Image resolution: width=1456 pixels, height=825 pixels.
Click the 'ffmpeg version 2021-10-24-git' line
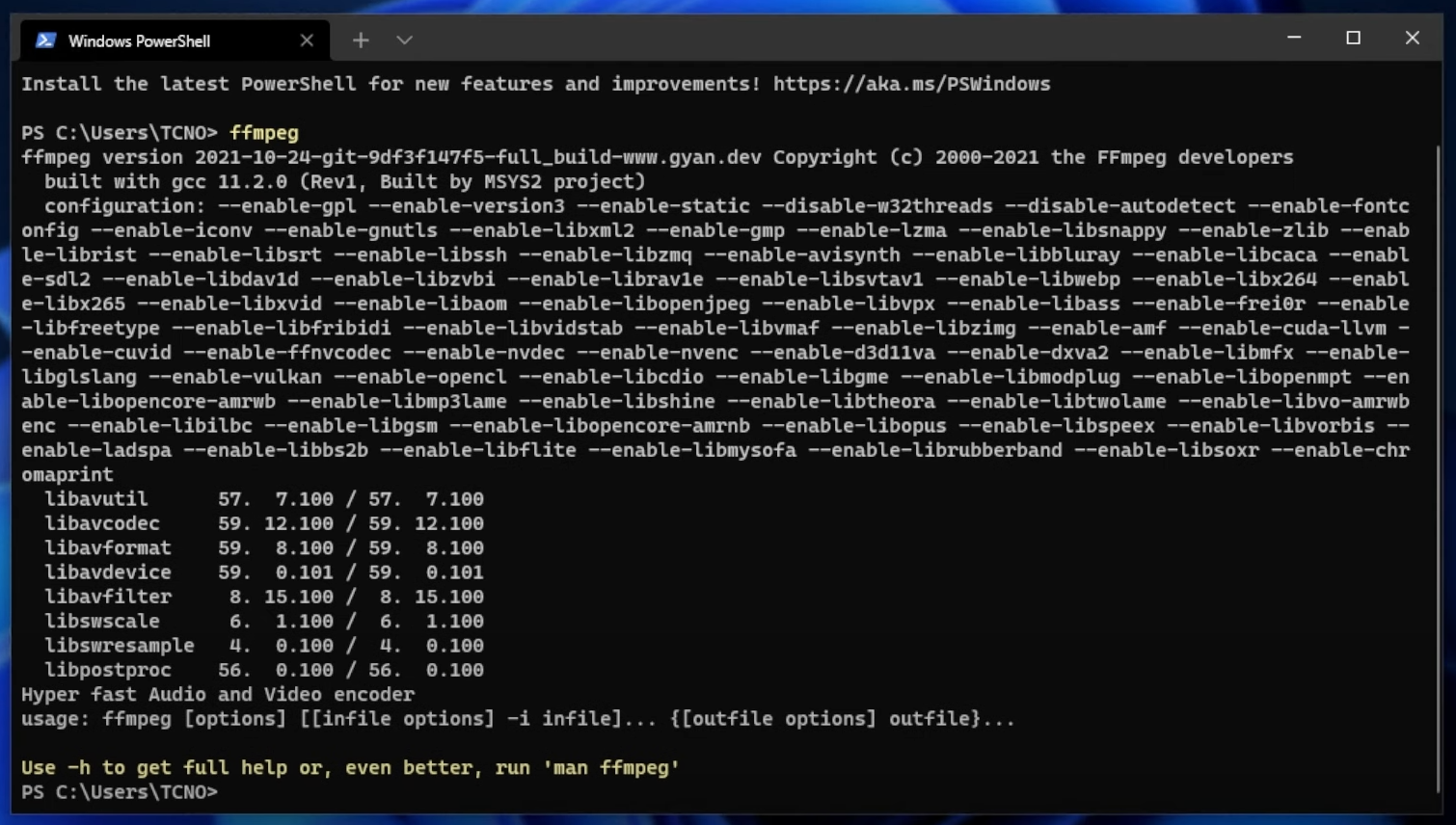pyautogui.click(x=657, y=157)
